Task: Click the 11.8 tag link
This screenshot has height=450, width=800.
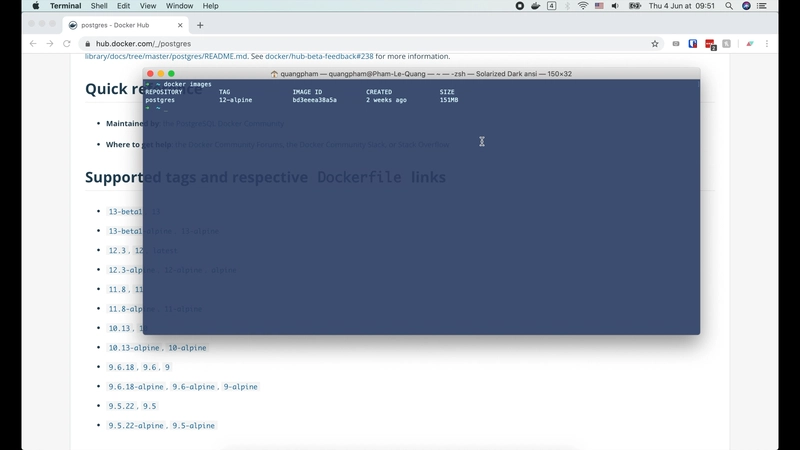Action: tap(117, 289)
